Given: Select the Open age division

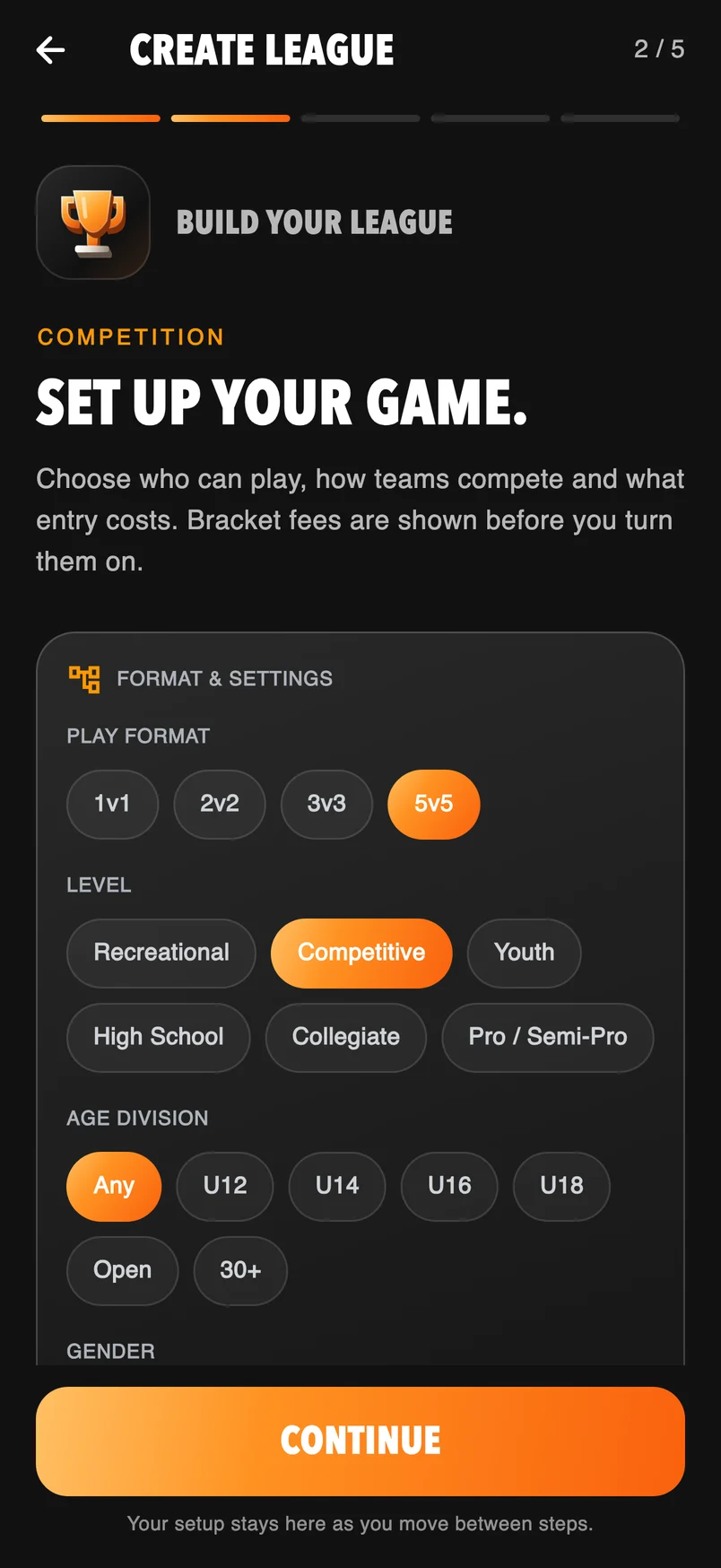Looking at the screenshot, I should pyautogui.click(x=123, y=1270).
